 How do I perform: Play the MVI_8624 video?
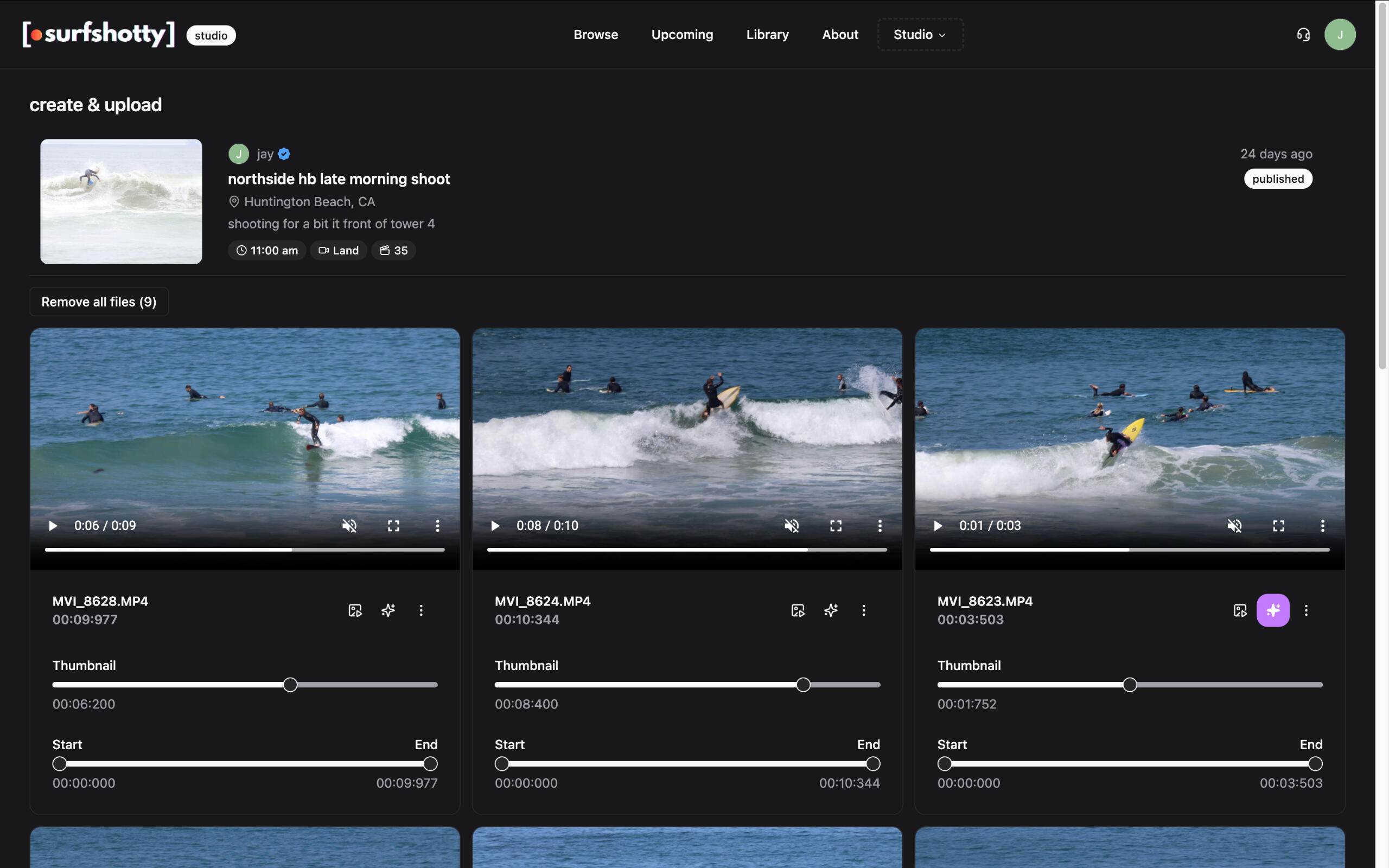pyautogui.click(x=495, y=526)
